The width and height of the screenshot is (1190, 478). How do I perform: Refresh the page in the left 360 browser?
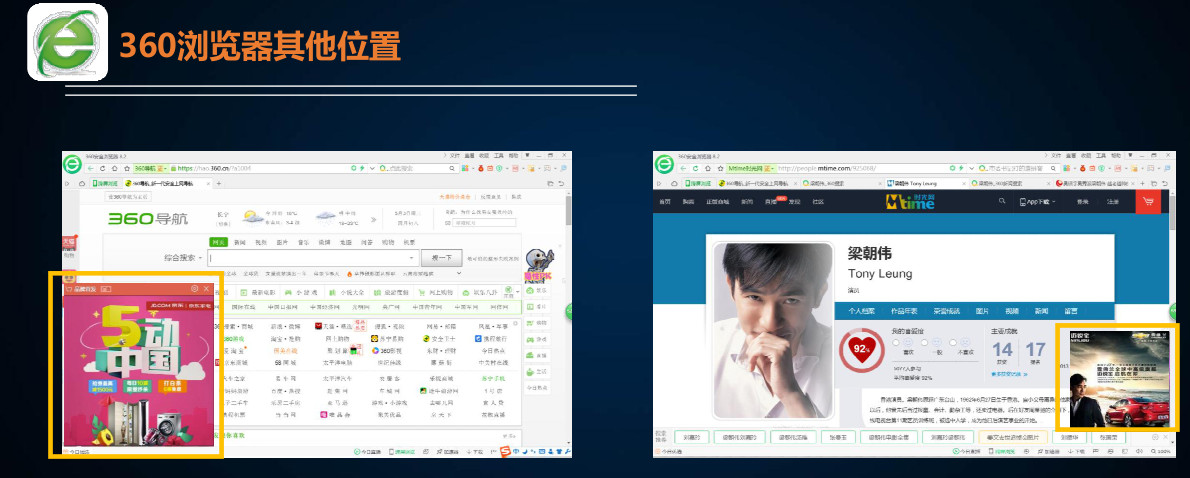click(103, 168)
